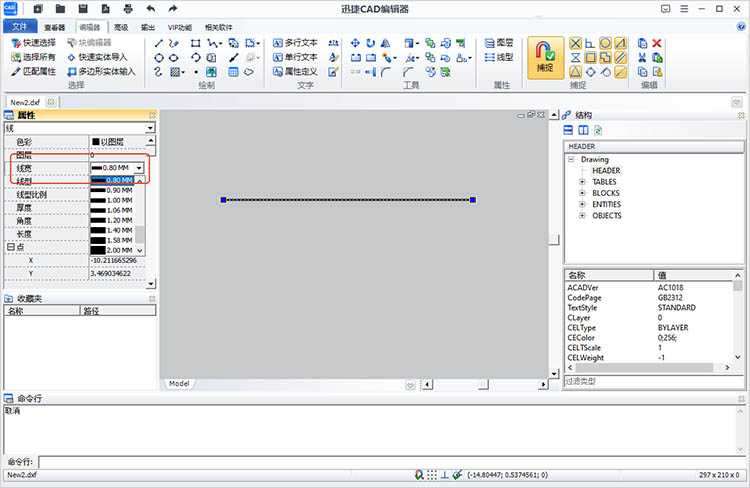The height and width of the screenshot is (488, 750).
Task: Expand the BLOCKS tree node
Action: click(582, 193)
